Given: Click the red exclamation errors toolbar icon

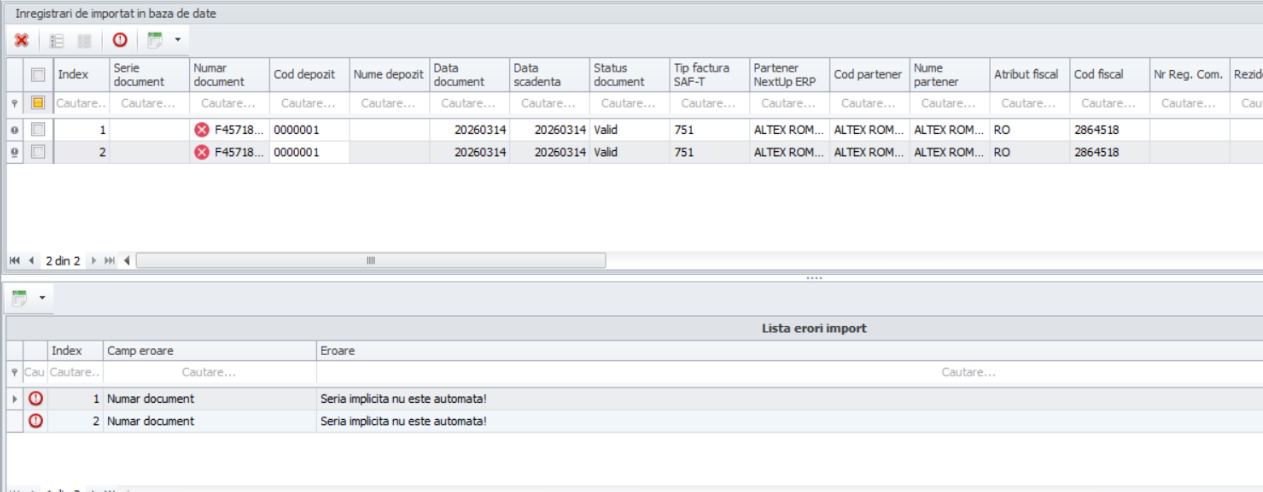Looking at the screenshot, I should pyautogui.click(x=120, y=40).
